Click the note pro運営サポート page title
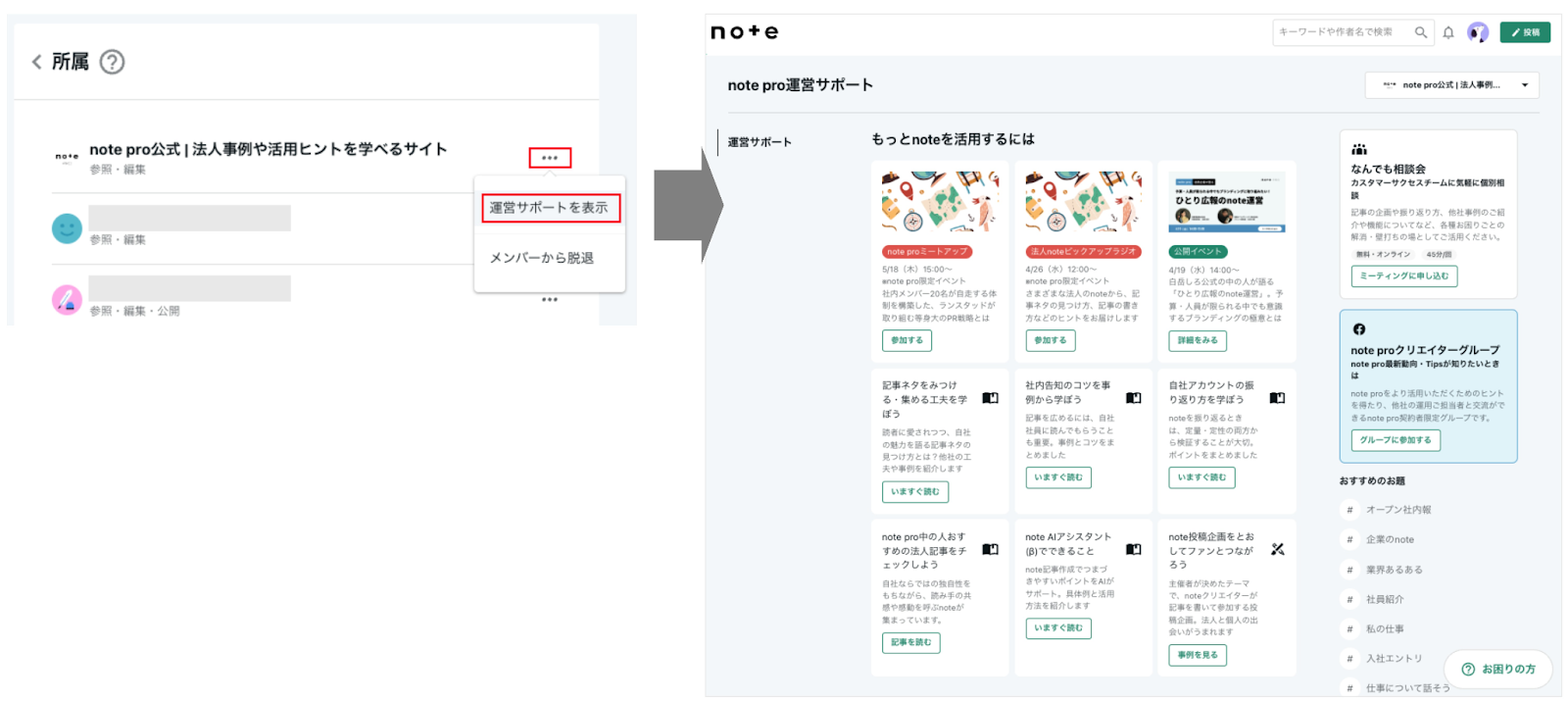The image size is (1568, 701). coord(800,85)
